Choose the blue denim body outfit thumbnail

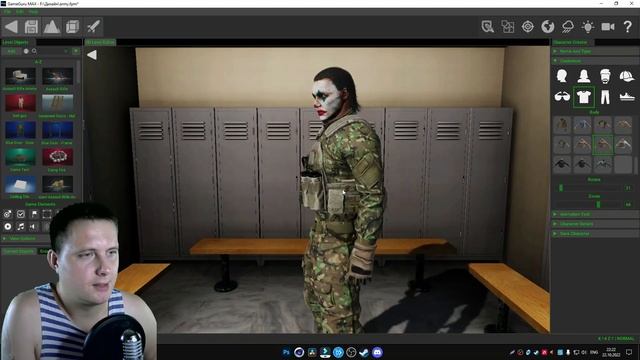(582, 125)
